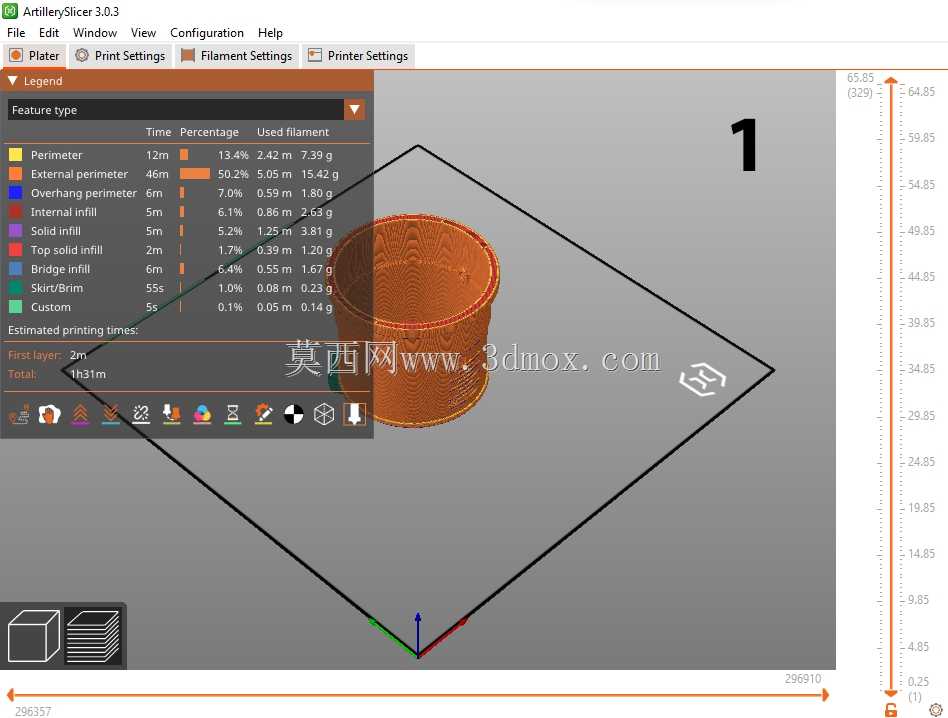Click the 34.85 tick on layer ruler
This screenshot has height=718, width=948.
coord(921,368)
